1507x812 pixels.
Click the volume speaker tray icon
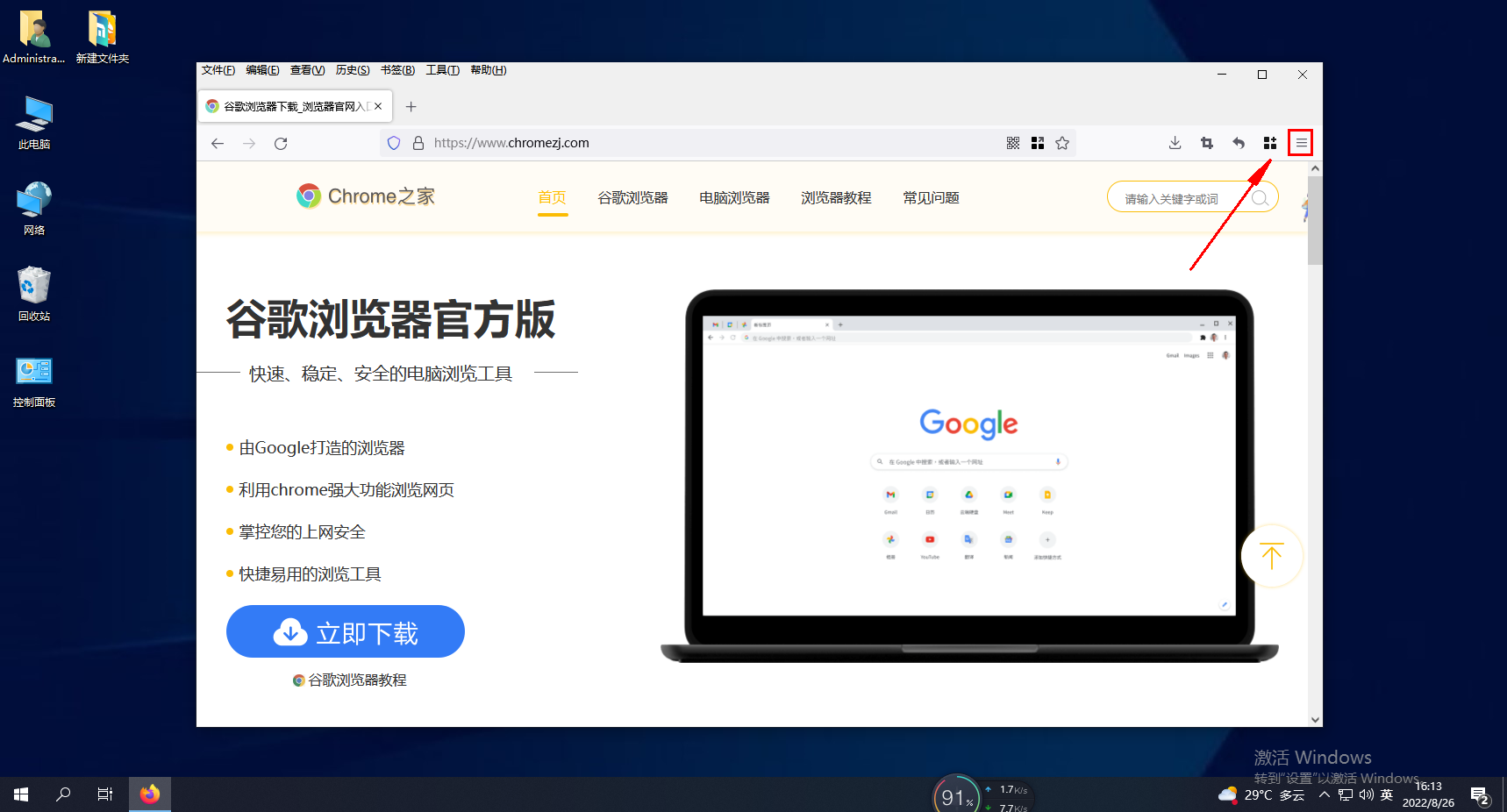pyautogui.click(x=1366, y=795)
